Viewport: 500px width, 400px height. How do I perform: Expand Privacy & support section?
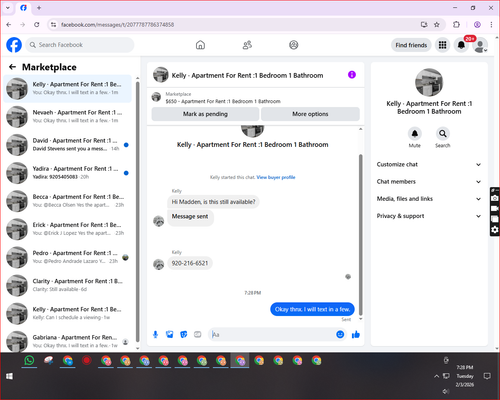click(429, 216)
